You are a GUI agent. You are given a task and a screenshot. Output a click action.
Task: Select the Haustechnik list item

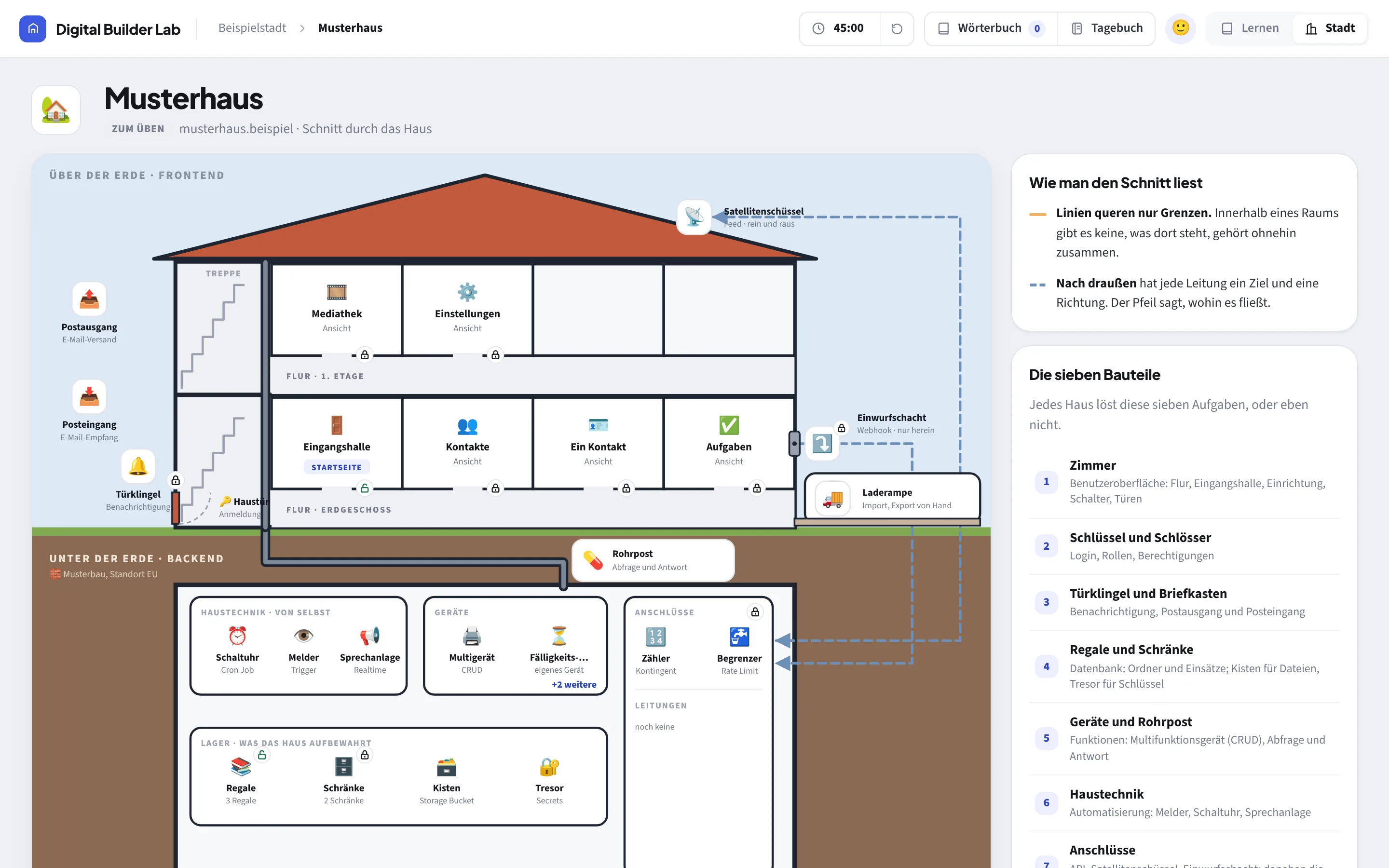coord(1184,802)
